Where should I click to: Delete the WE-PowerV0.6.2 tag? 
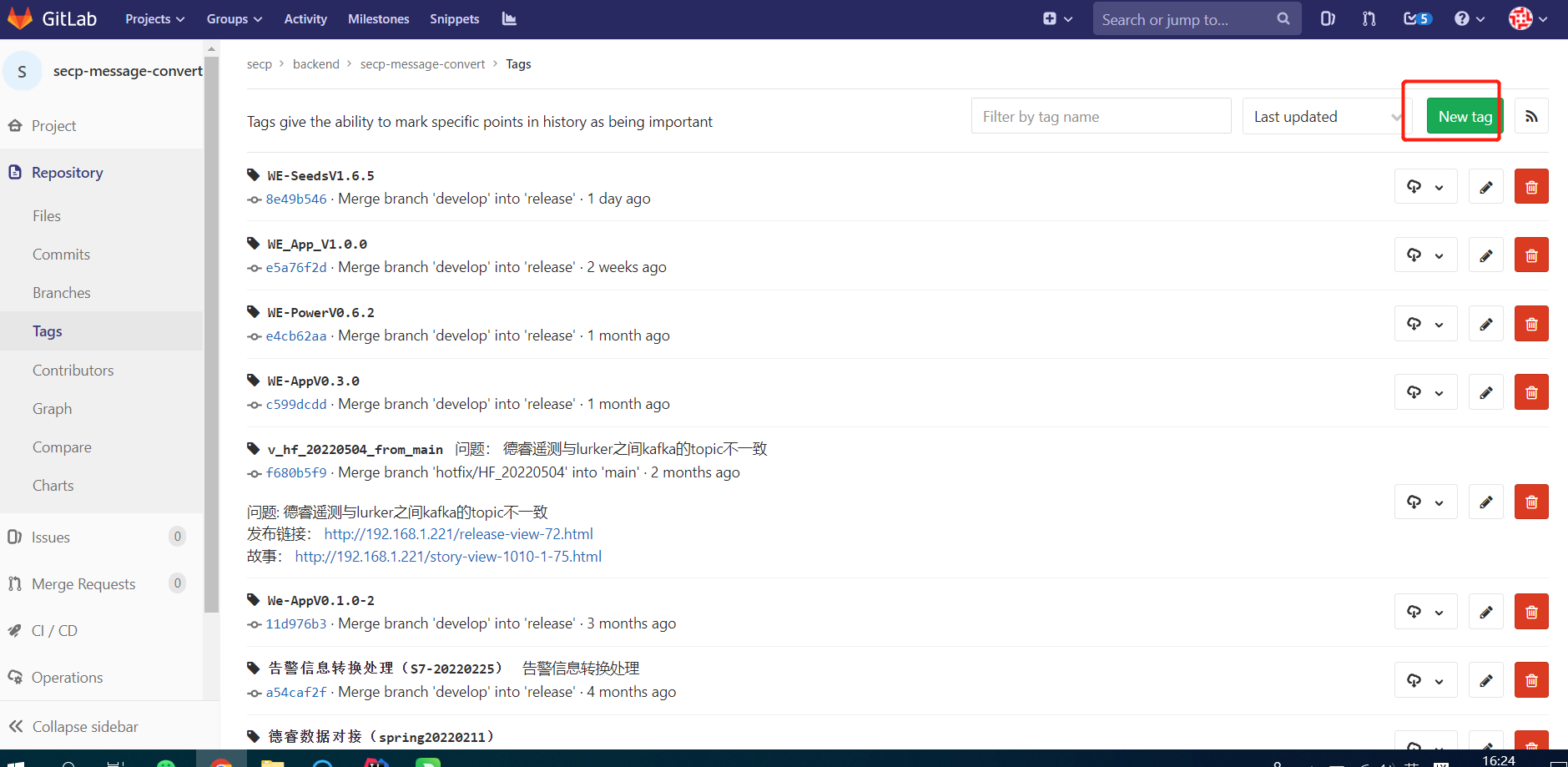point(1531,324)
